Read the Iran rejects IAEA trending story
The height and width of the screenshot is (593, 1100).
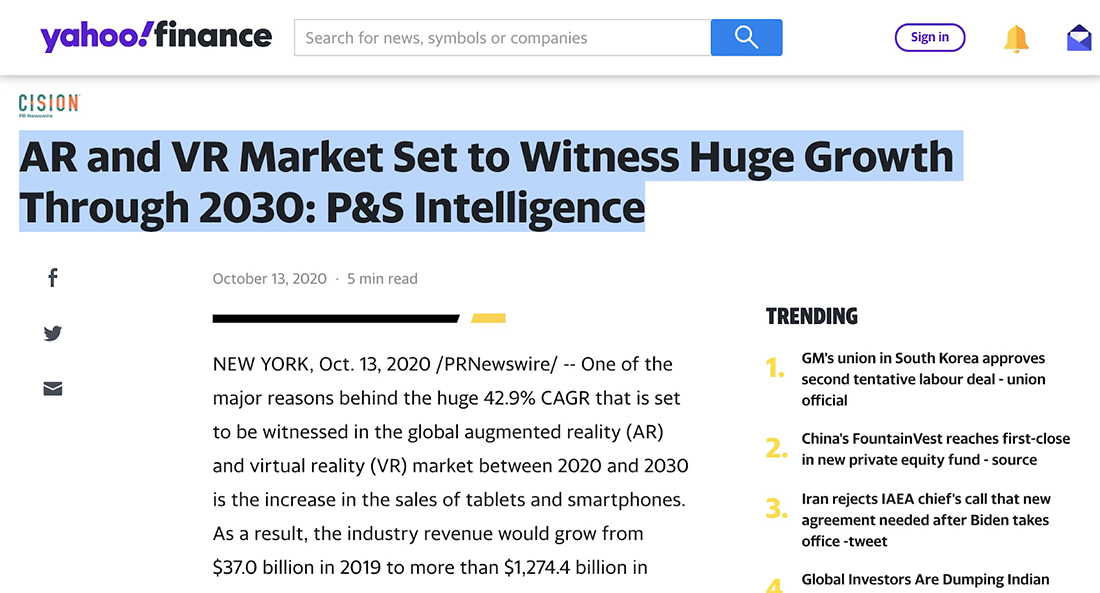[x=925, y=520]
